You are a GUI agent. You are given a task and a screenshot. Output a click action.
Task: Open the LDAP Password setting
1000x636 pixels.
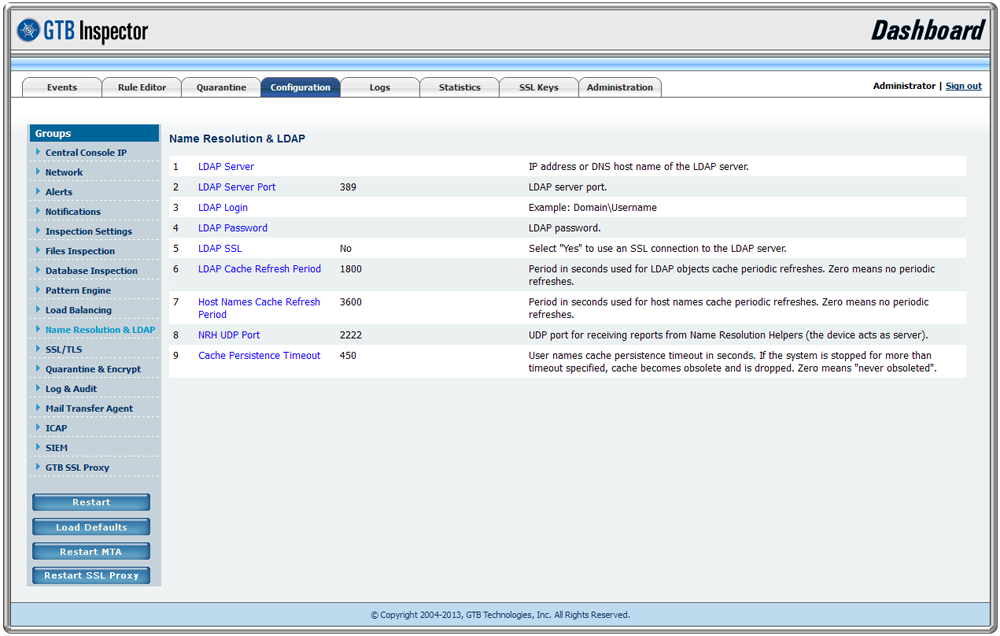pyautogui.click(x=233, y=228)
